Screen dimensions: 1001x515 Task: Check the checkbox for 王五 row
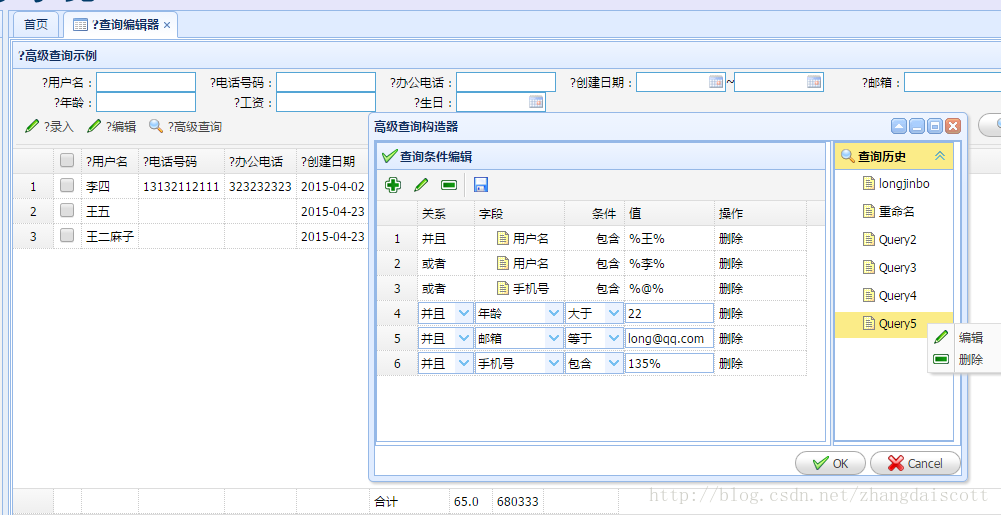[x=67, y=211]
